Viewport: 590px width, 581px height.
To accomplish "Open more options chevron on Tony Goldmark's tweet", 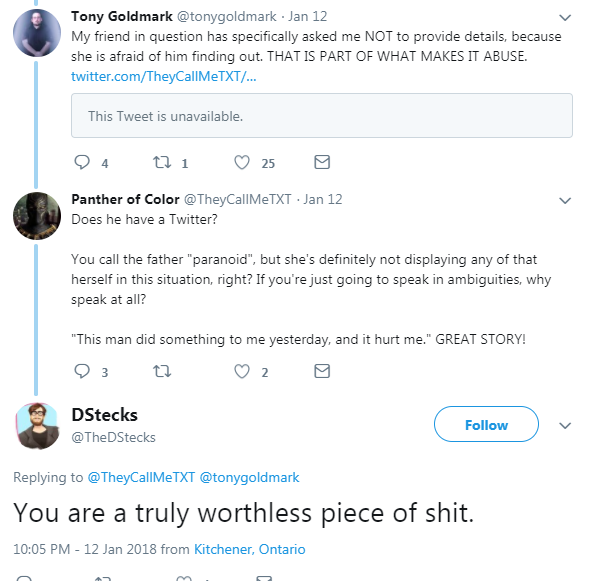I will (x=565, y=18).
